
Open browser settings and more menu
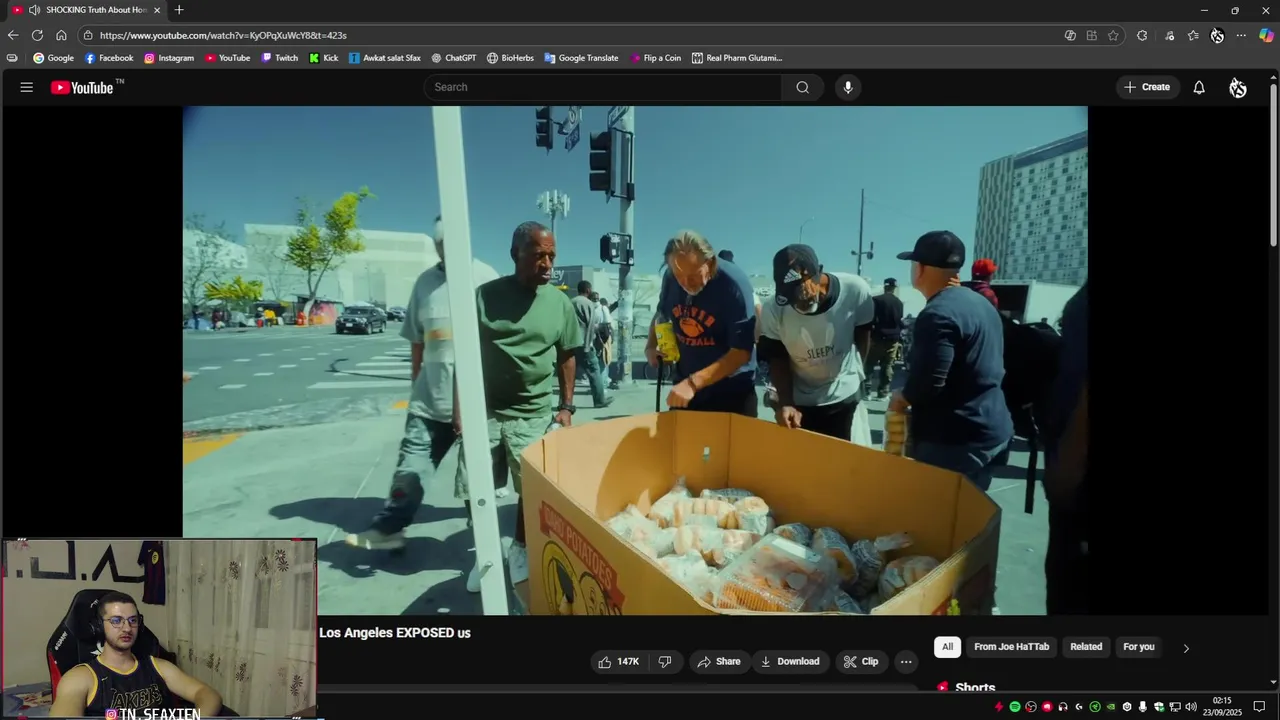[1241, 35]
